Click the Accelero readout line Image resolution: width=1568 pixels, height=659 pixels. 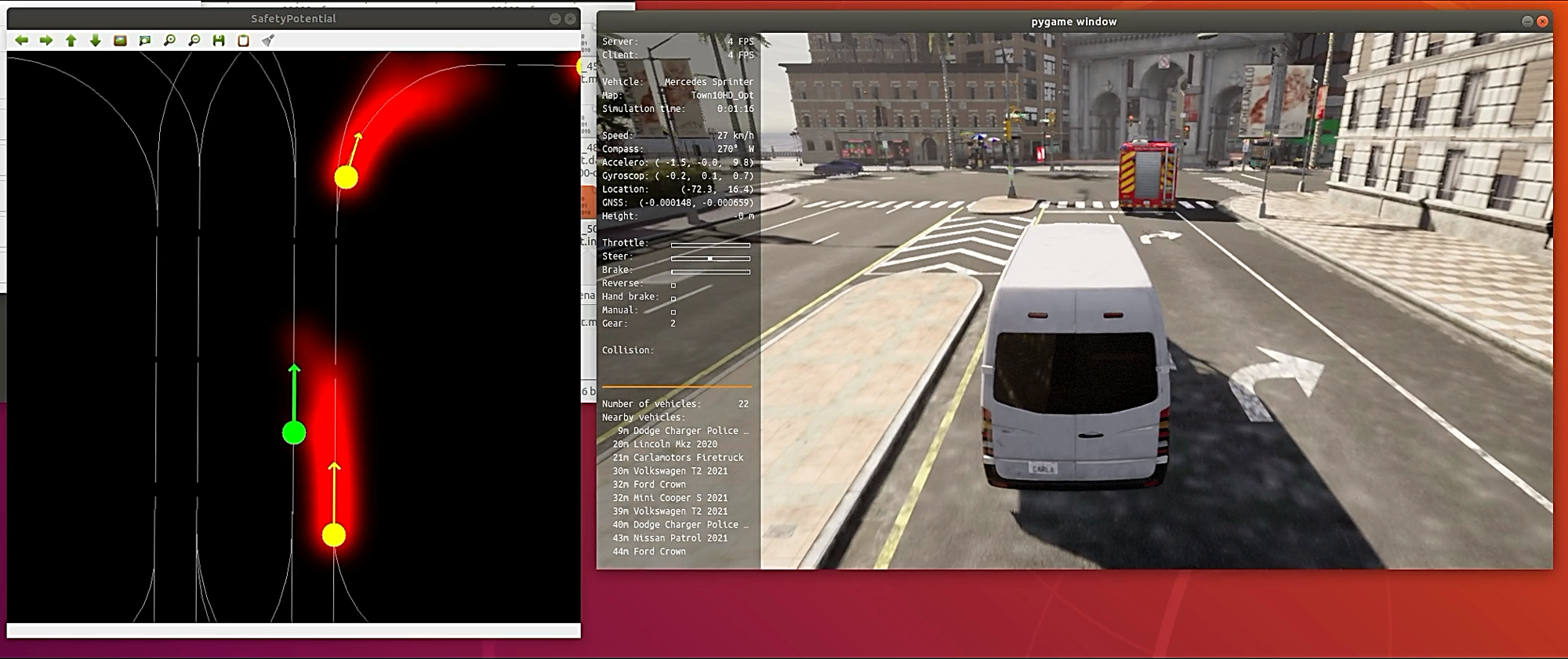coord(677,162)
